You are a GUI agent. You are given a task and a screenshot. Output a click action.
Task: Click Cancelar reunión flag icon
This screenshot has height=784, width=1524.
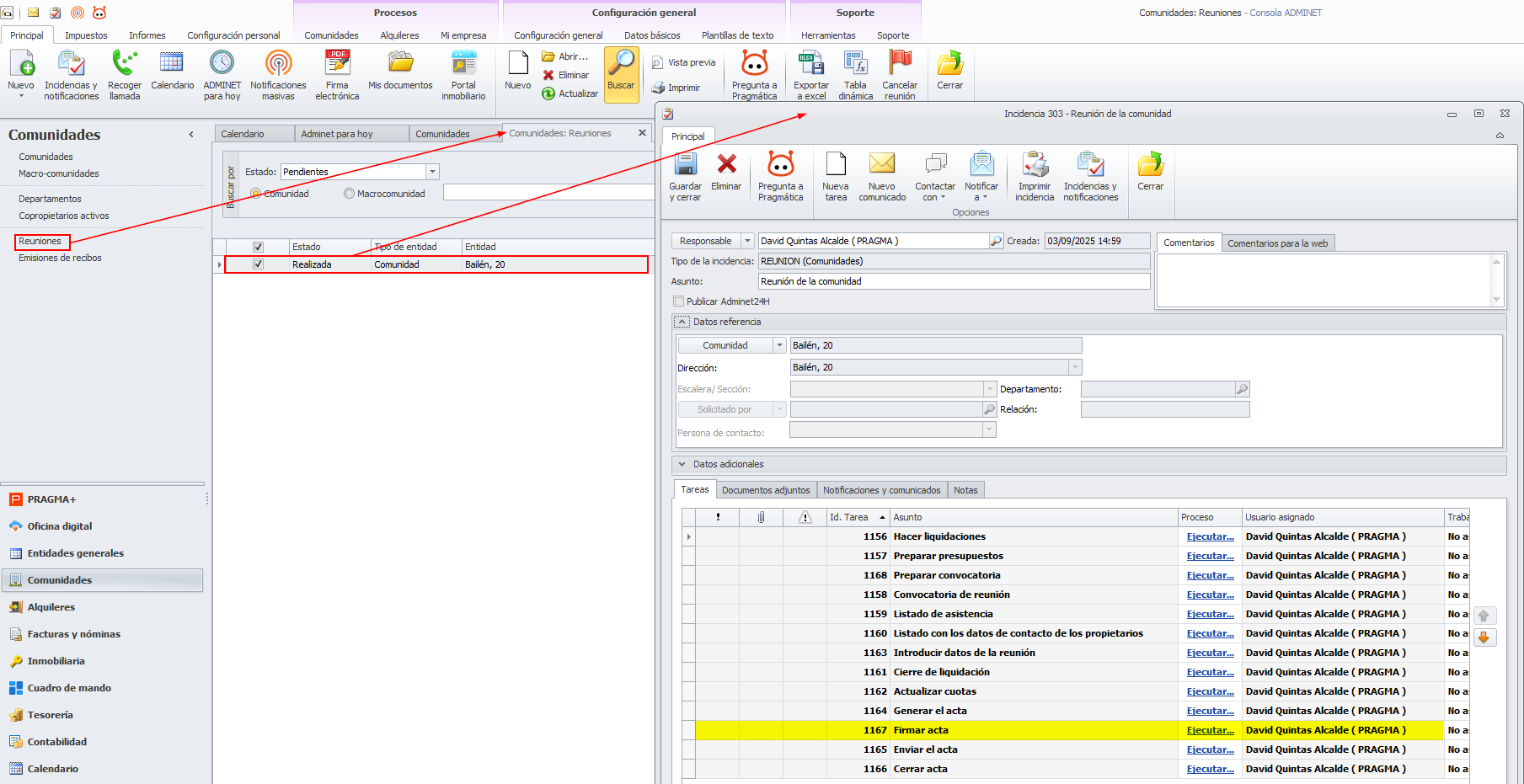tap(900, 64)
